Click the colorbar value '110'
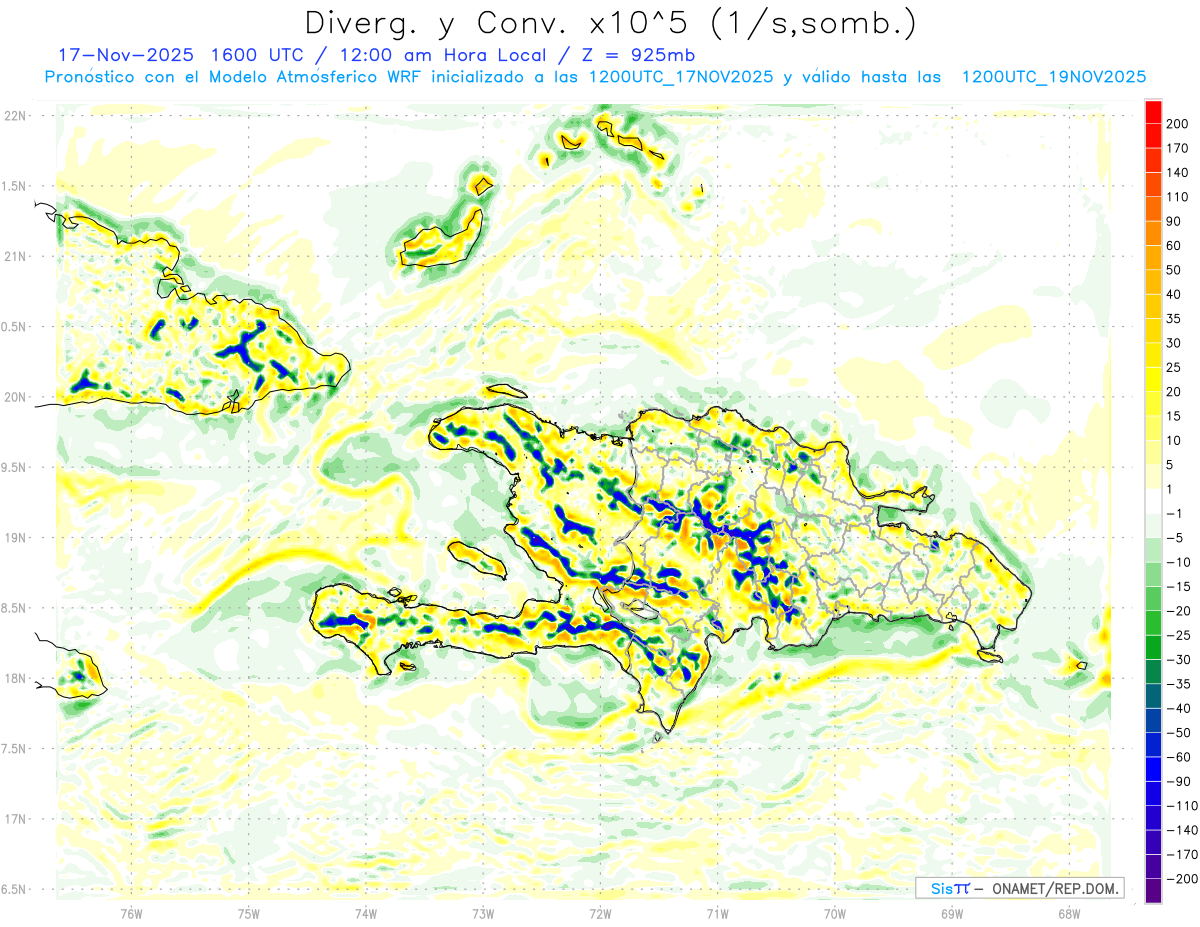1200x927 pixels. click(x=1176, y=197)
